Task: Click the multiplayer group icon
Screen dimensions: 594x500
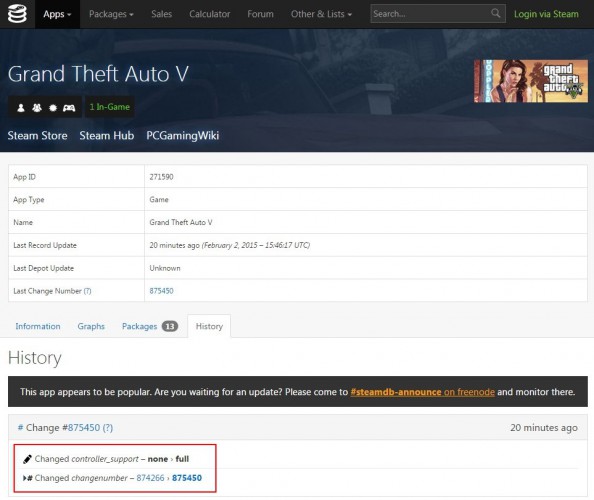Action: click(x=37, y=108)
